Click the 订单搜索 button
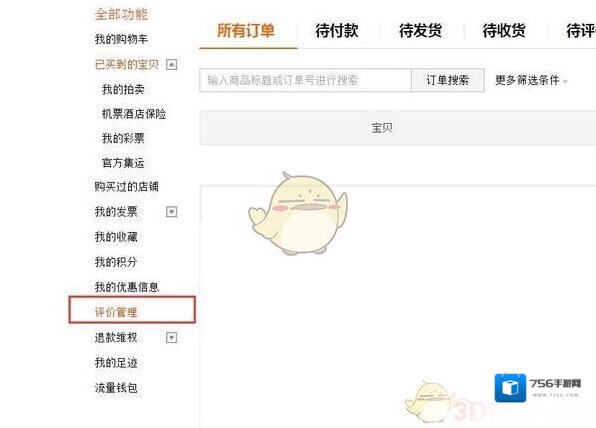 coord(447,80)
